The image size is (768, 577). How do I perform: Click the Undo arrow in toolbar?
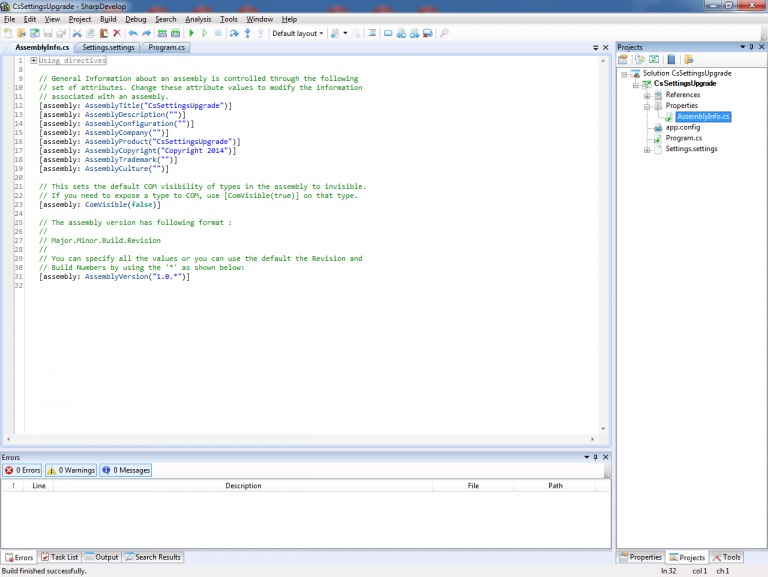133,33
